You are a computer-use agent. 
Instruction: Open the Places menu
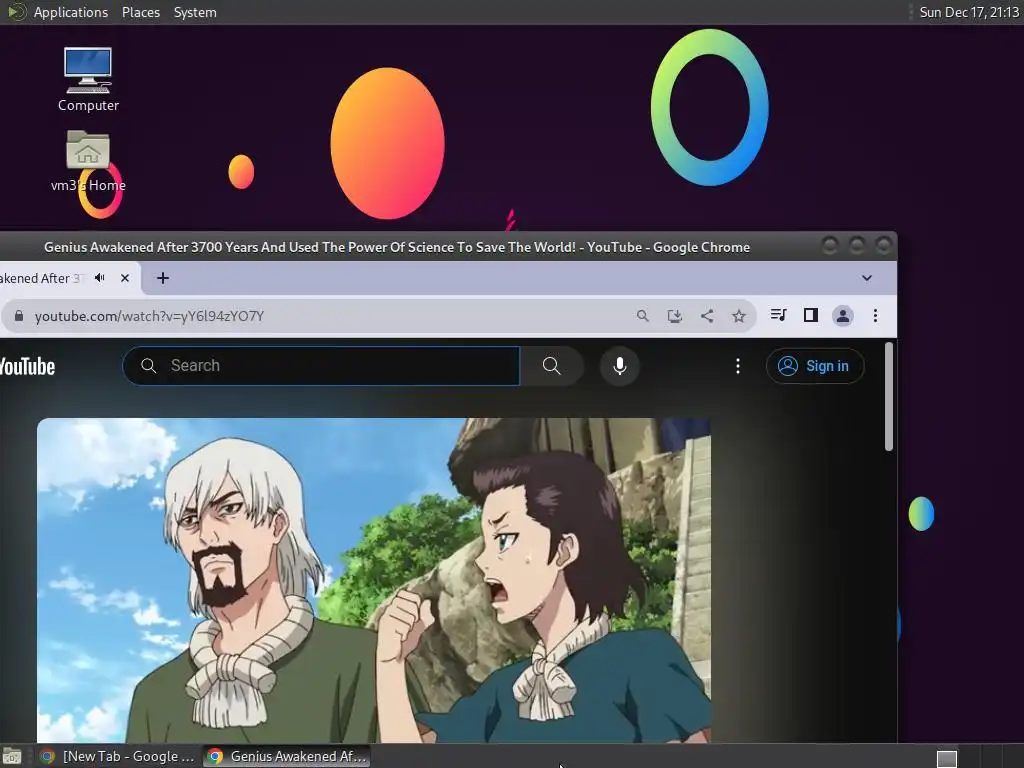[x=140, y=12]
